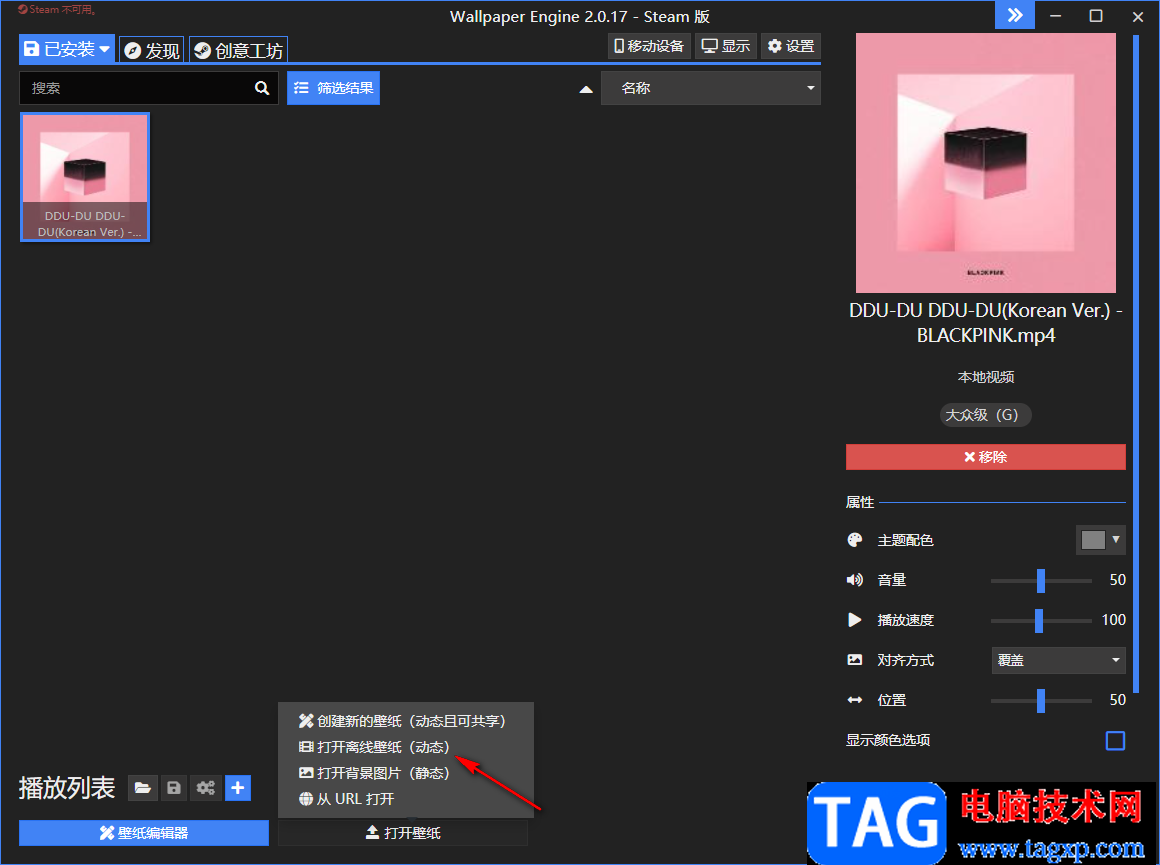Image resolution: width=1160 pixels, height=865 pixels.
Task: Click the 播放速度 play icon
Action: pos(854,620)
